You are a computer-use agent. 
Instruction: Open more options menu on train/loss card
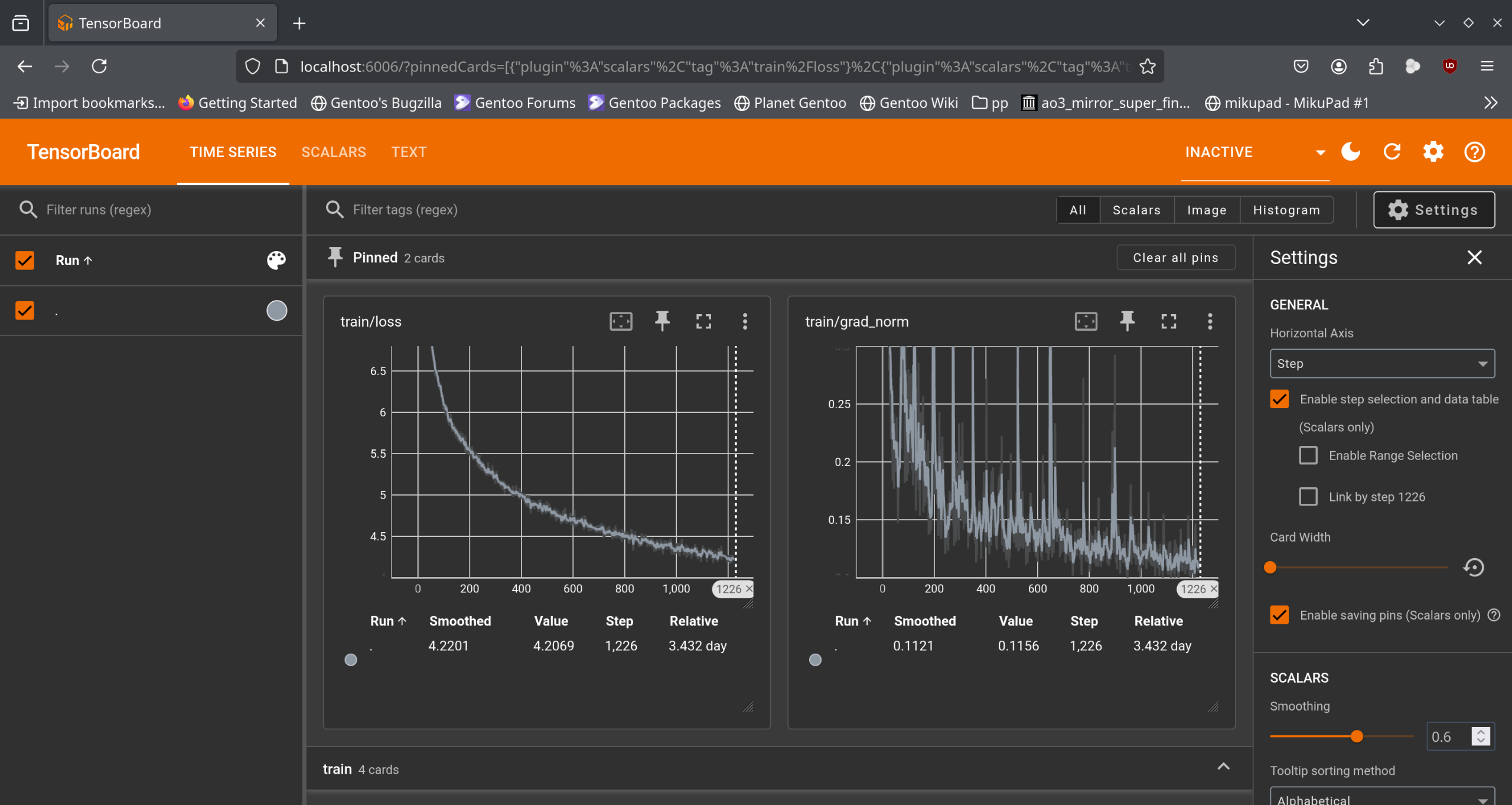pos(745,321)
